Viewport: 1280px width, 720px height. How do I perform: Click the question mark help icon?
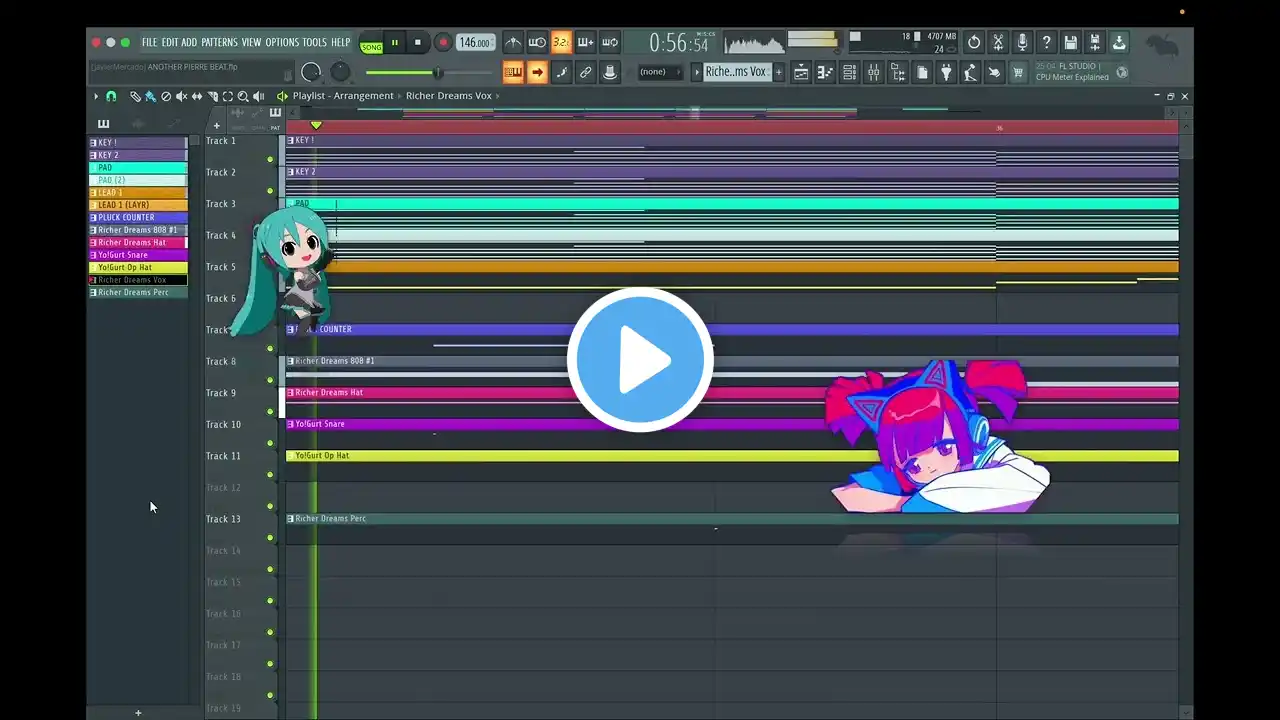1046,42
